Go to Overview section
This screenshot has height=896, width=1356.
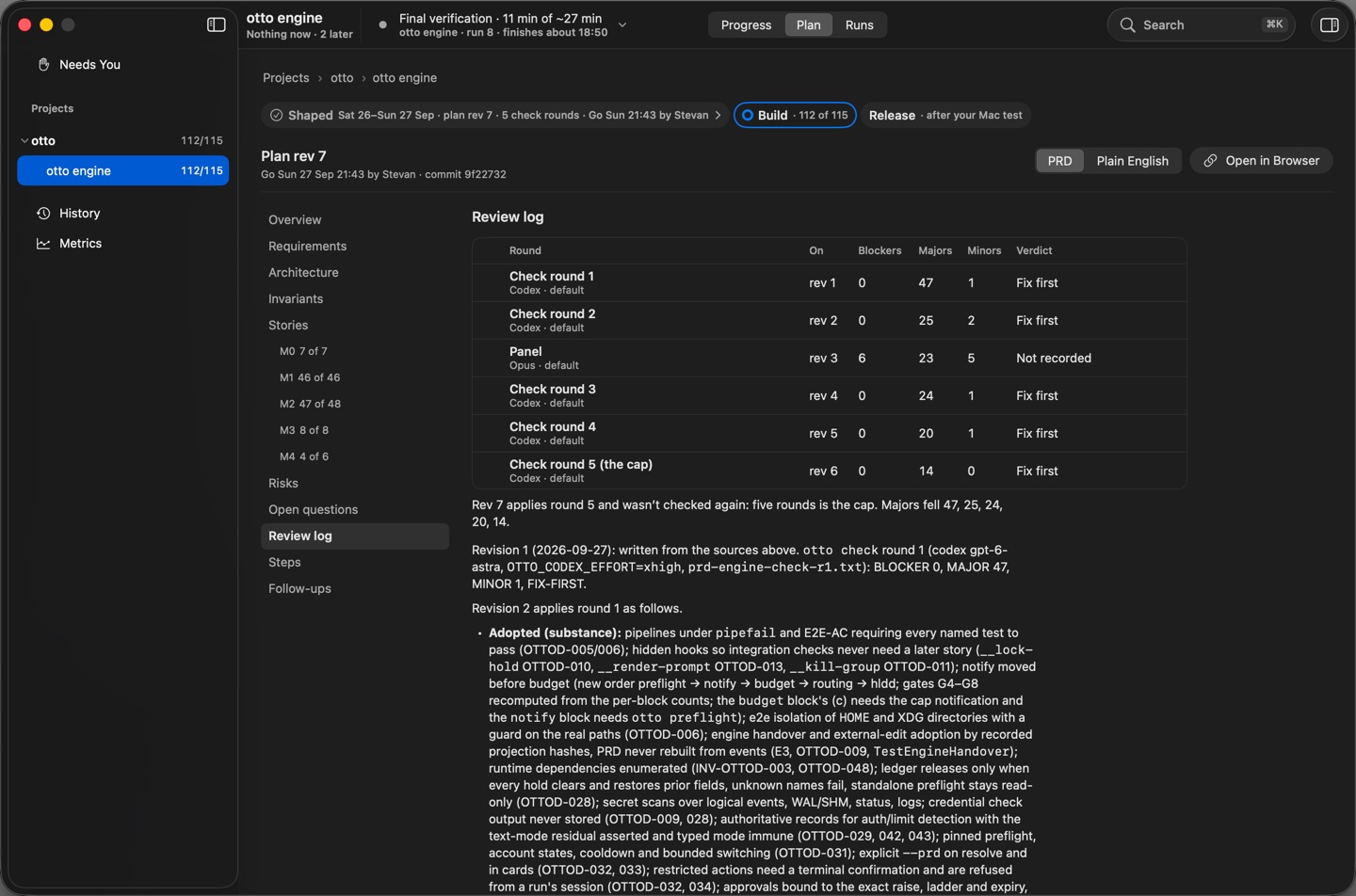[x=354, y=219]
